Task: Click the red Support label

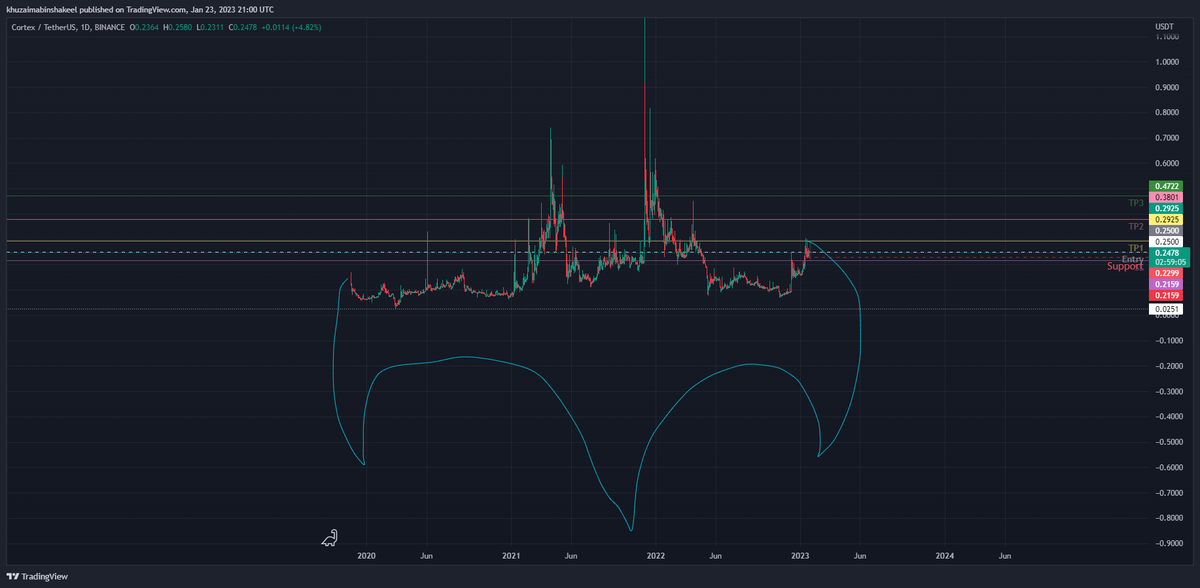Action: click(x=1125, y=266)
